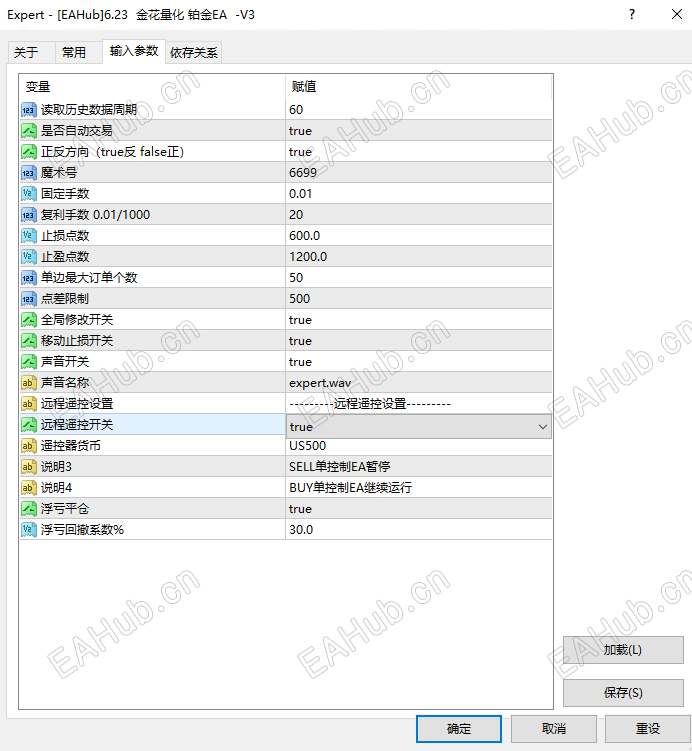Select the 移动止损开关 true value
Image resolution: width=692 pixels, height=751 pixels.
[419, 341]
